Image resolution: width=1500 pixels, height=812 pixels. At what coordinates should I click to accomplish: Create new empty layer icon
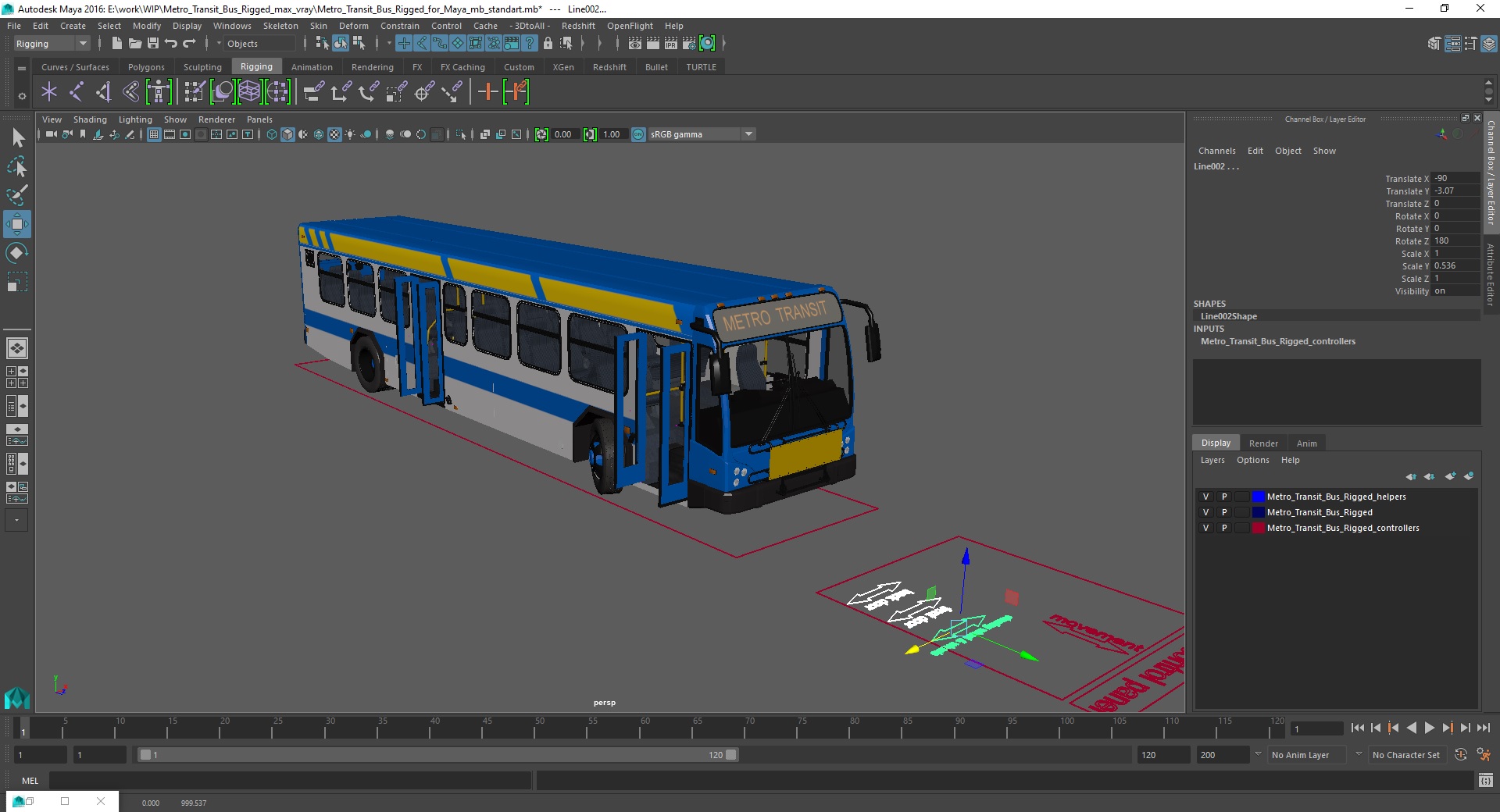coord(1451,476)
